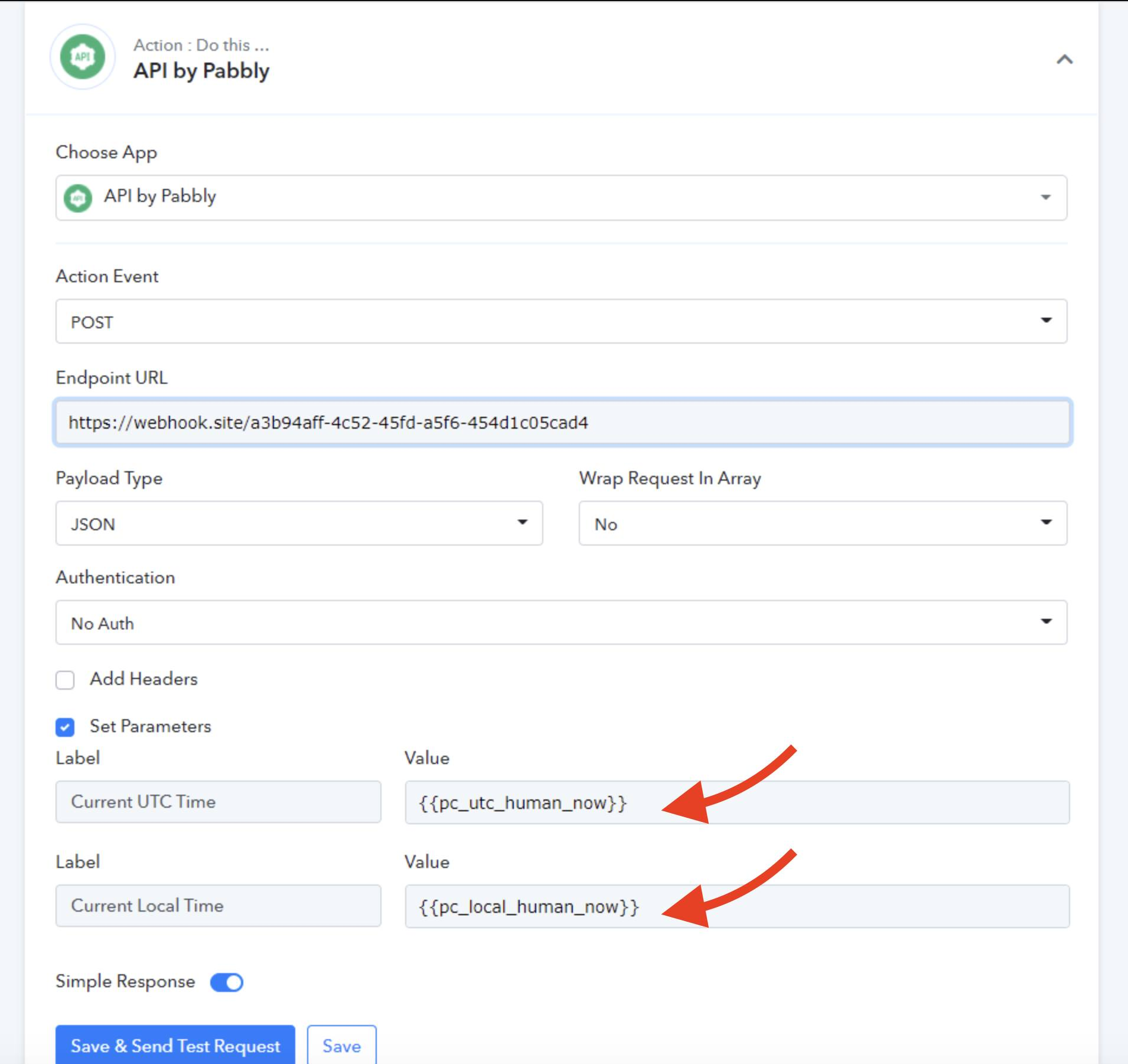Viewport: 1128px width, 1064px height.
Task: Open the Choose App dropdown
Action: (x=561, y=197)
